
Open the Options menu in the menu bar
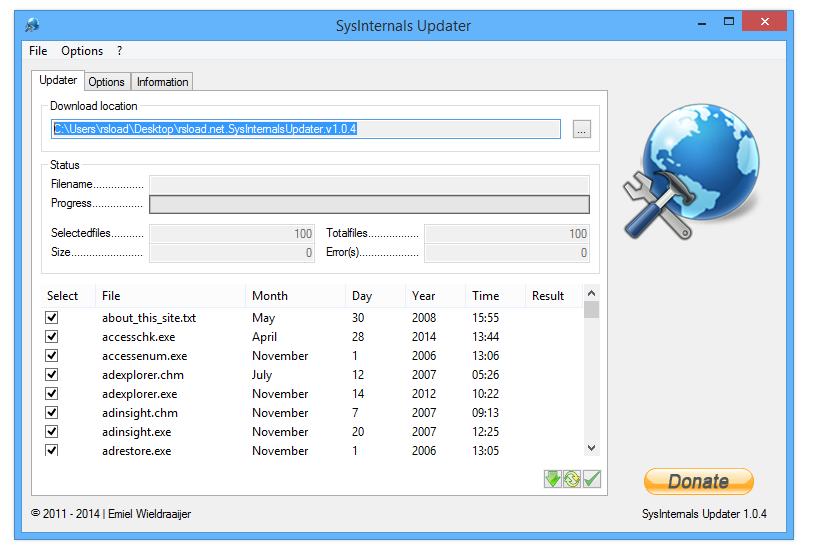click(x=82, y=51)
